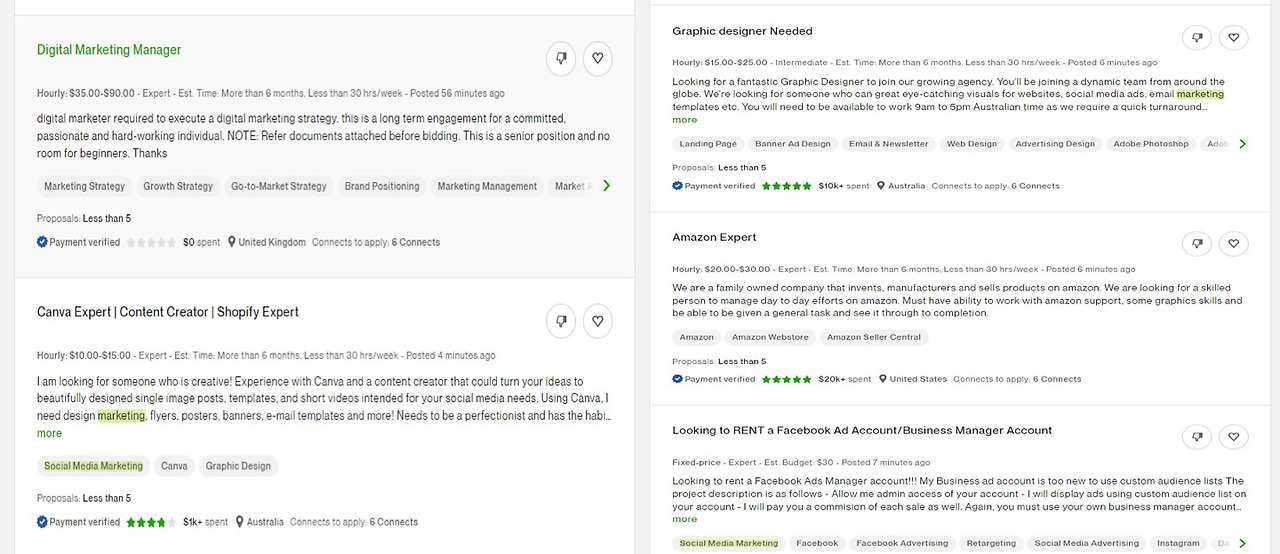This screenshot has width=1280, height=554.
Task: Thumbs down the Amazon Expert job
Action: click(x=1197, y=243)
